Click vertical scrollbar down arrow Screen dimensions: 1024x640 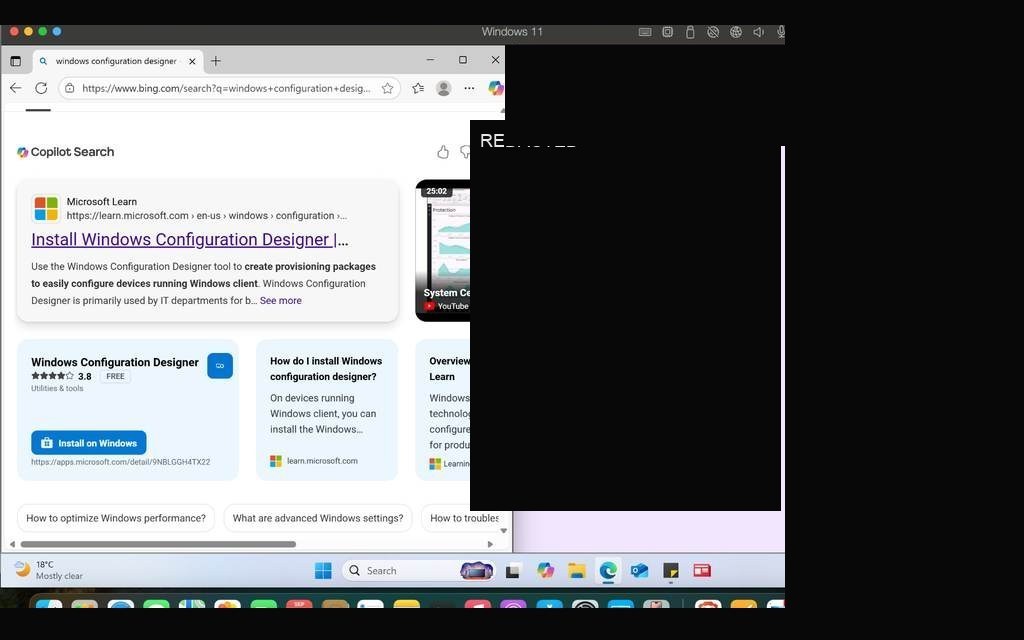coord(504,530)
